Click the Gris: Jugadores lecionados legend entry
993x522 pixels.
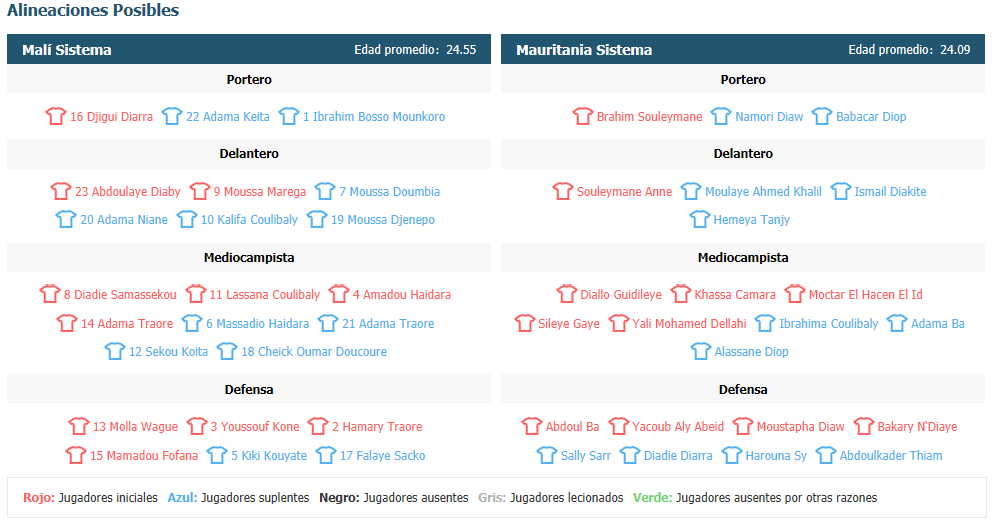550,497
